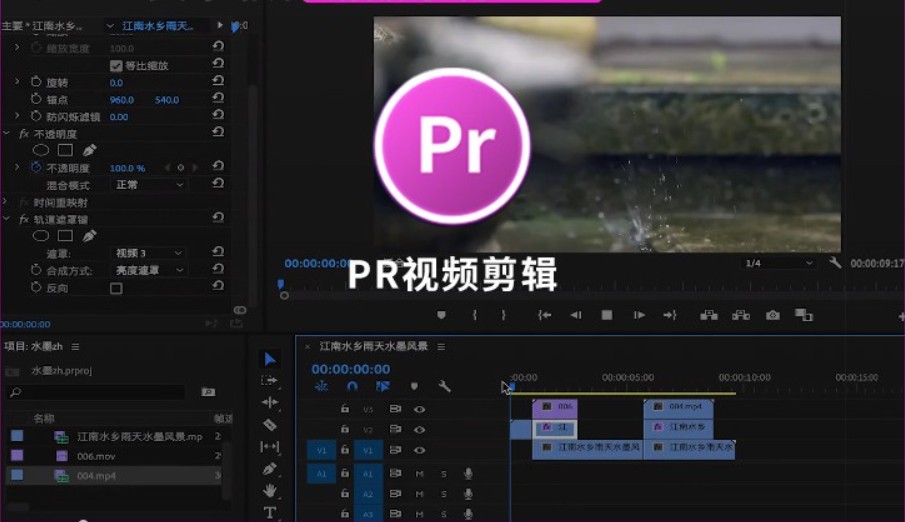Select 项目: 水墨zh panel tab
The width and height of the screenshot is (905, 522).
pyautogui.click(x=33, y=346)
